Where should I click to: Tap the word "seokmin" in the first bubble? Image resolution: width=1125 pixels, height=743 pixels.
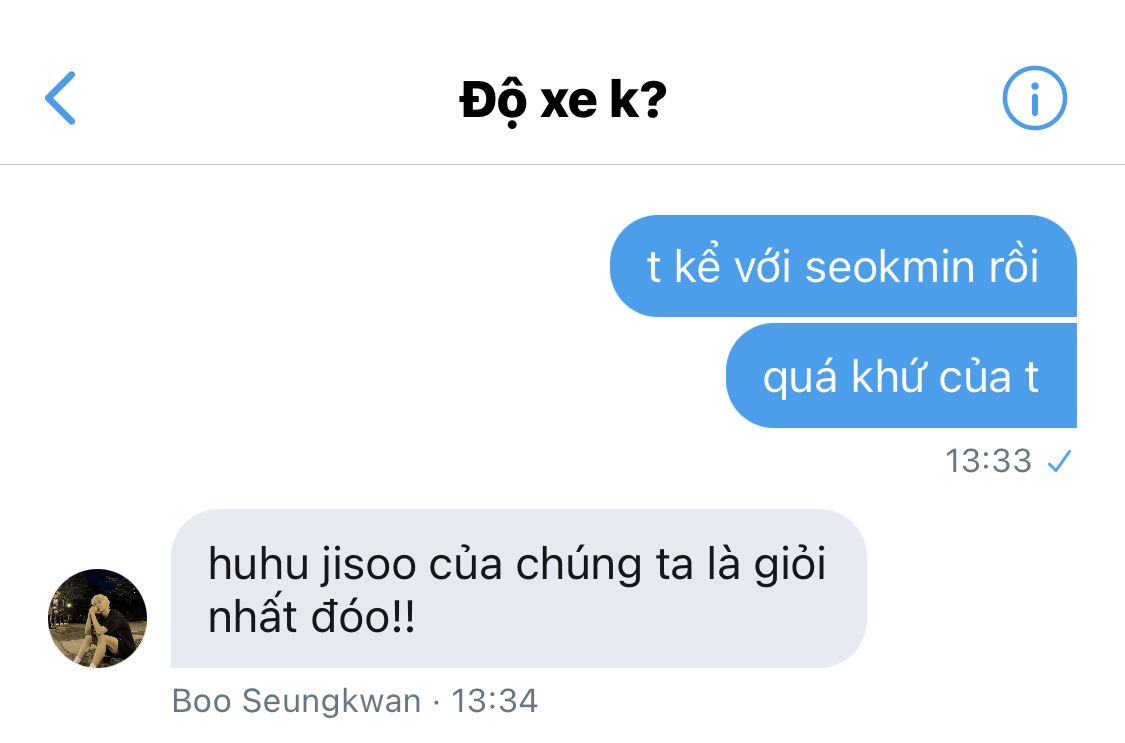coord(890,267)
